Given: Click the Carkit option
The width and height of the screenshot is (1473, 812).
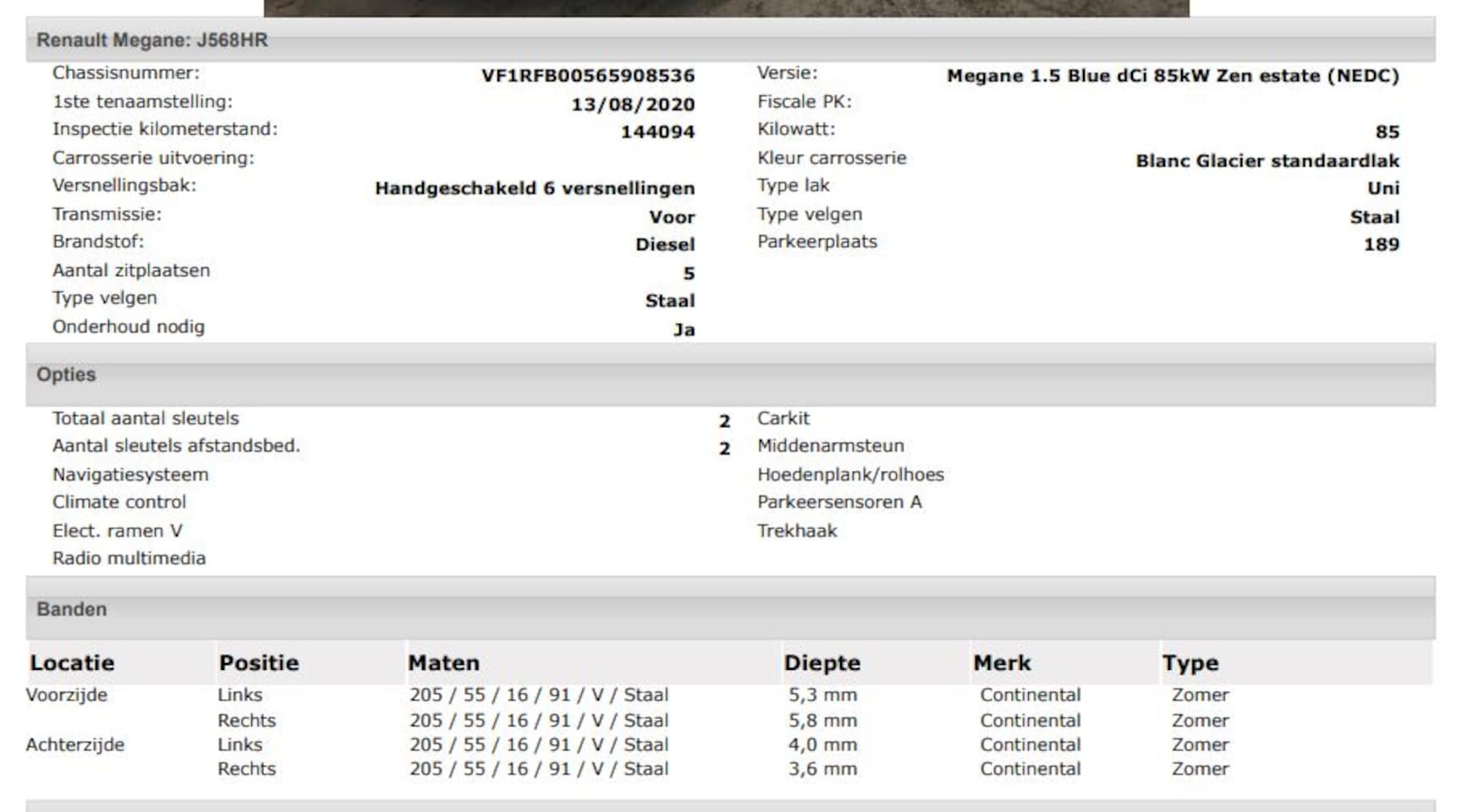Looking at the screenshot, I should [x=783, y=418].
